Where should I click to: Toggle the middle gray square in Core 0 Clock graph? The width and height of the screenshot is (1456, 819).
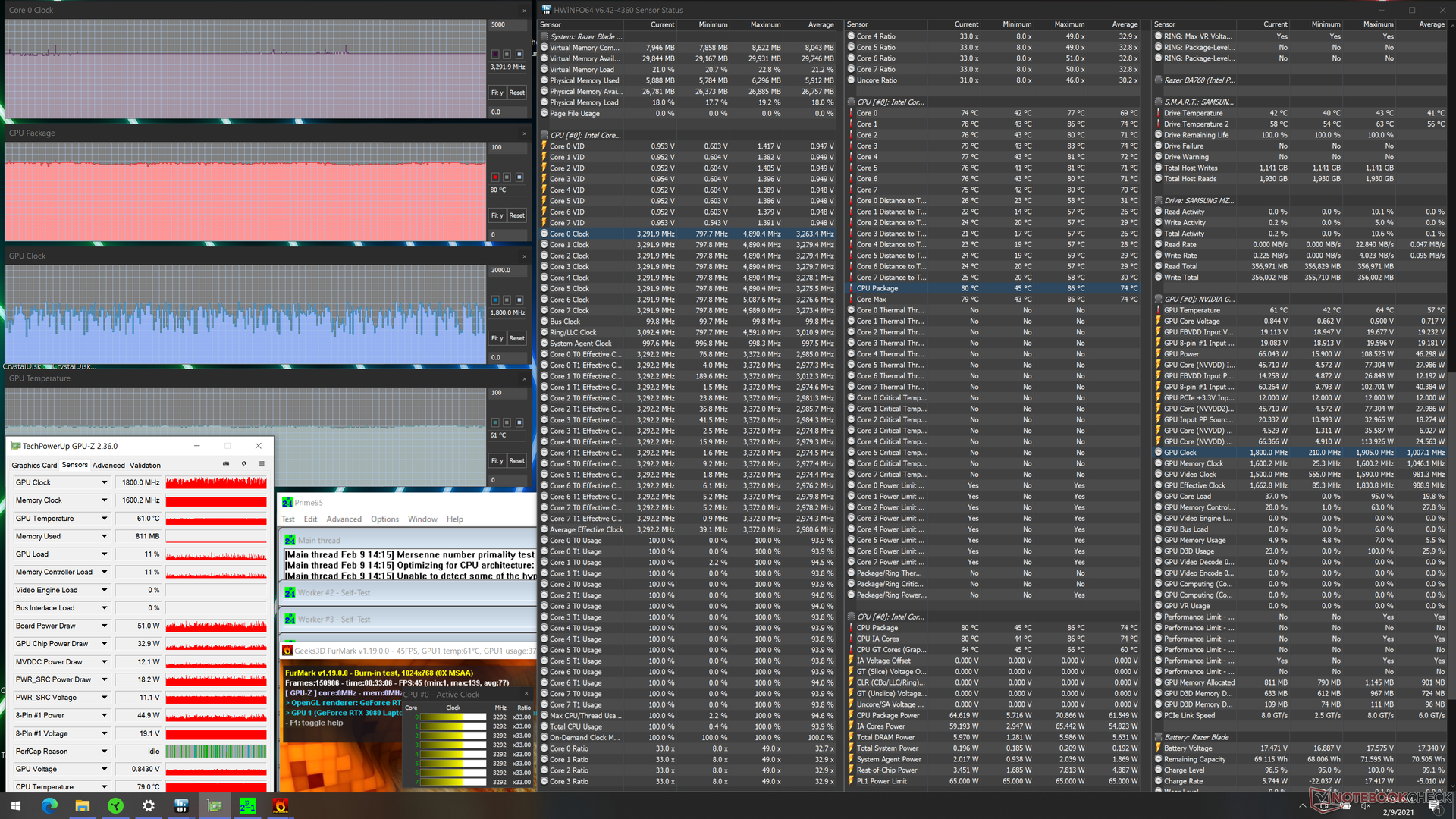click(507, 55)
